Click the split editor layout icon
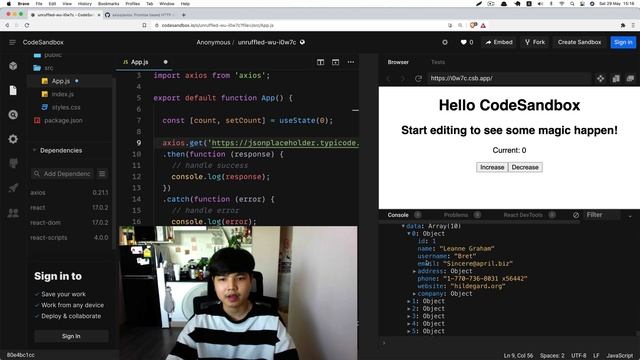 [320, 62]
